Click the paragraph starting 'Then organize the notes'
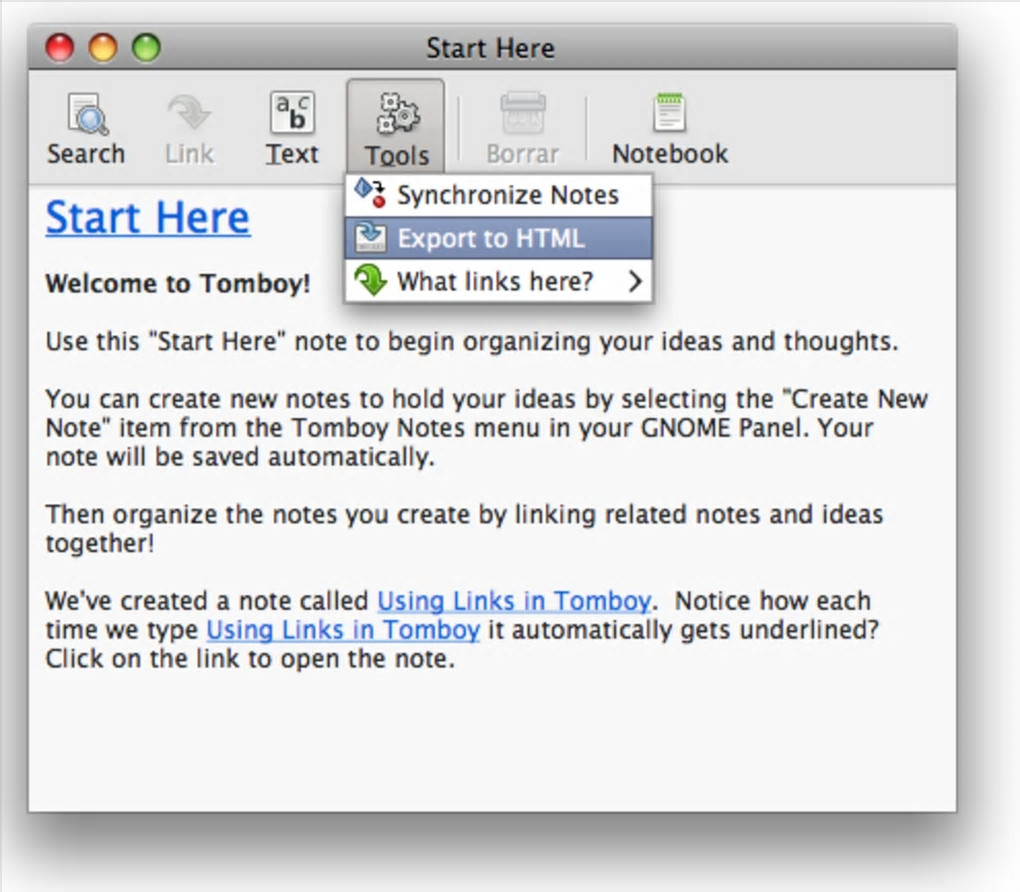 464,528
